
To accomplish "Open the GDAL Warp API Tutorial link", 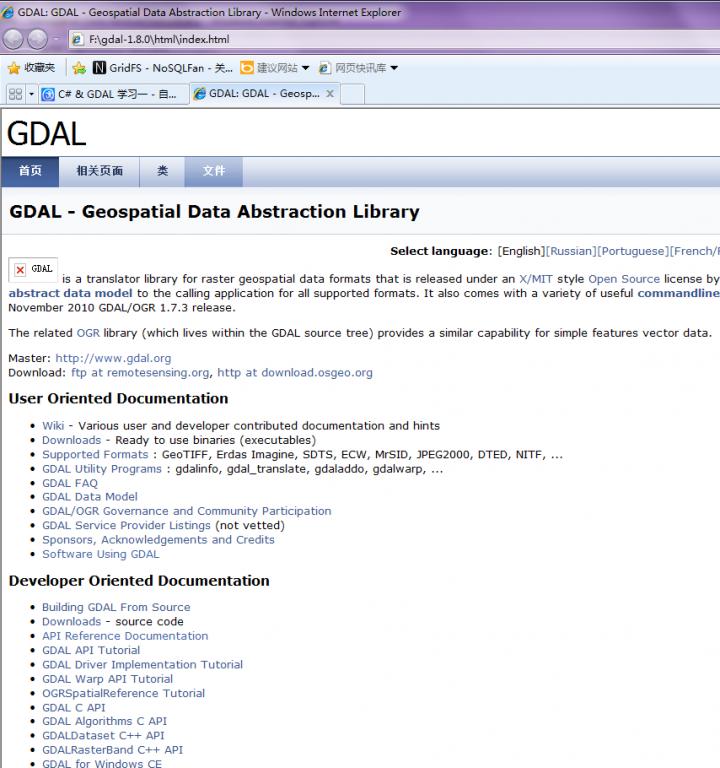I will click(107, 679).
